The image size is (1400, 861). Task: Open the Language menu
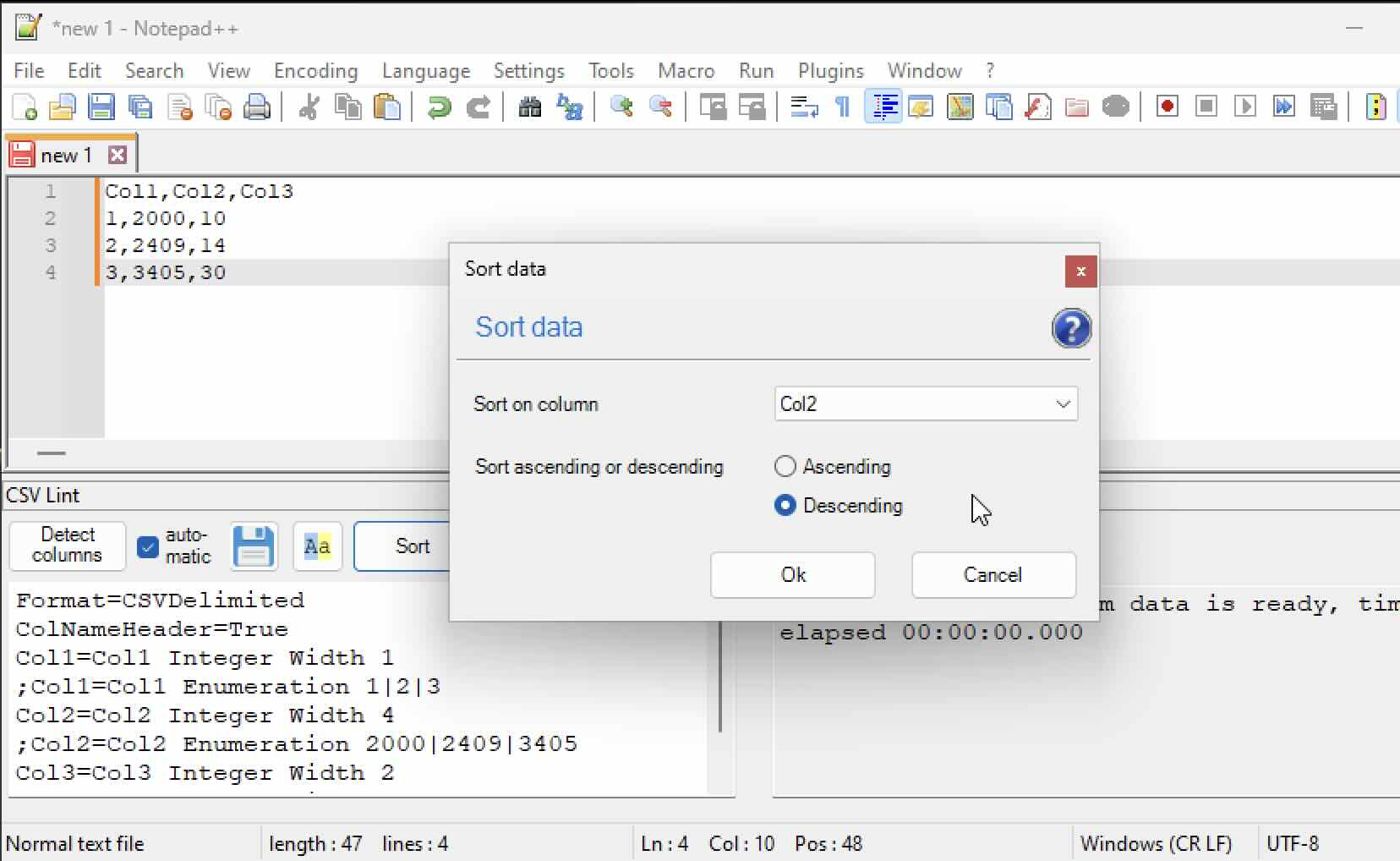click(426, 71)
